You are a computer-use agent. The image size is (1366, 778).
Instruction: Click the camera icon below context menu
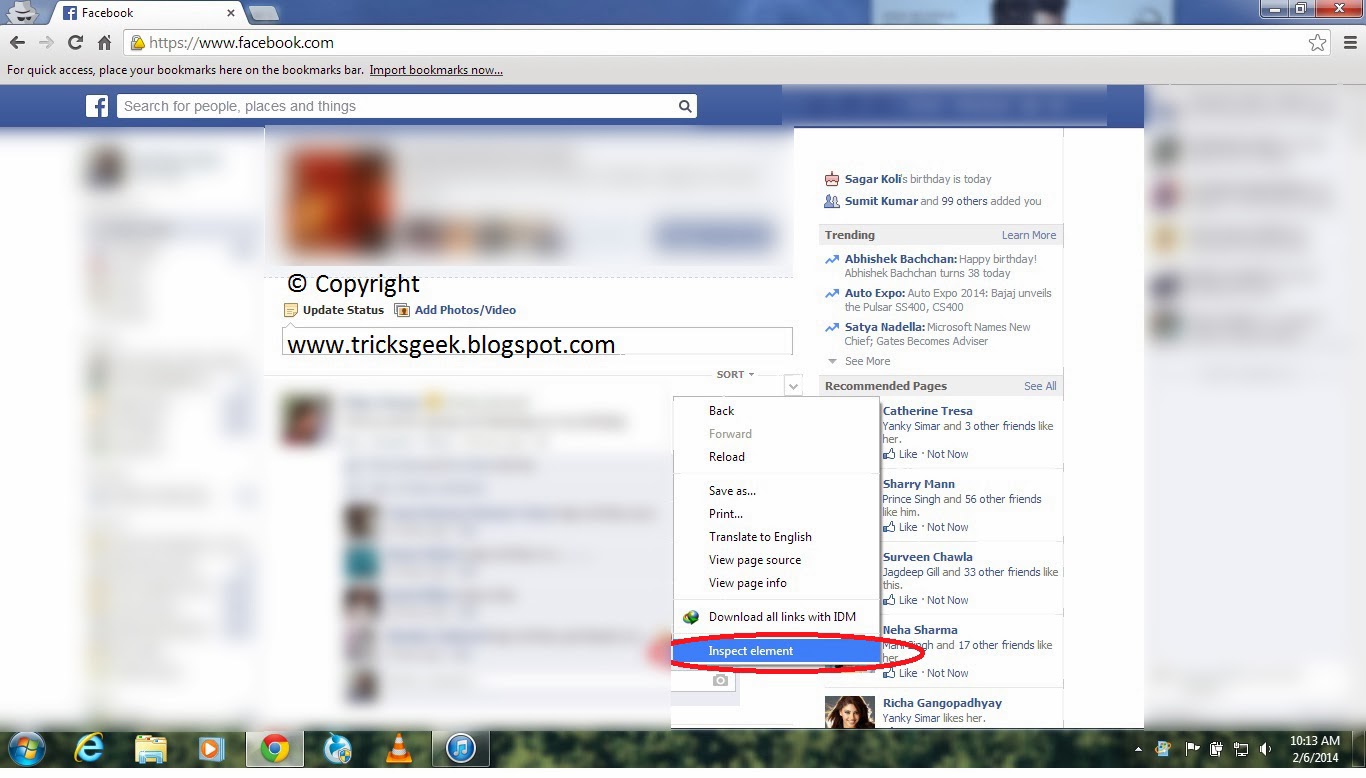[x=720, y=680]
